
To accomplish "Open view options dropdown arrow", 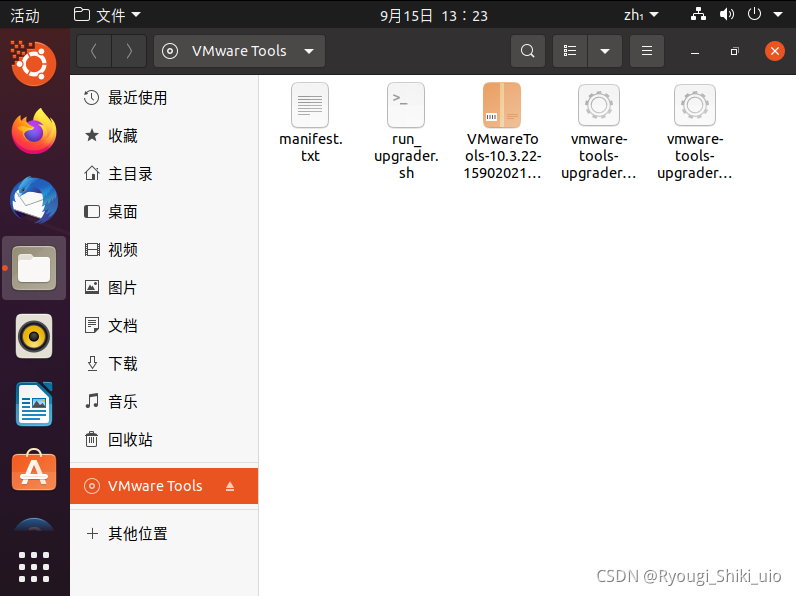I will (x=605, y=51).
